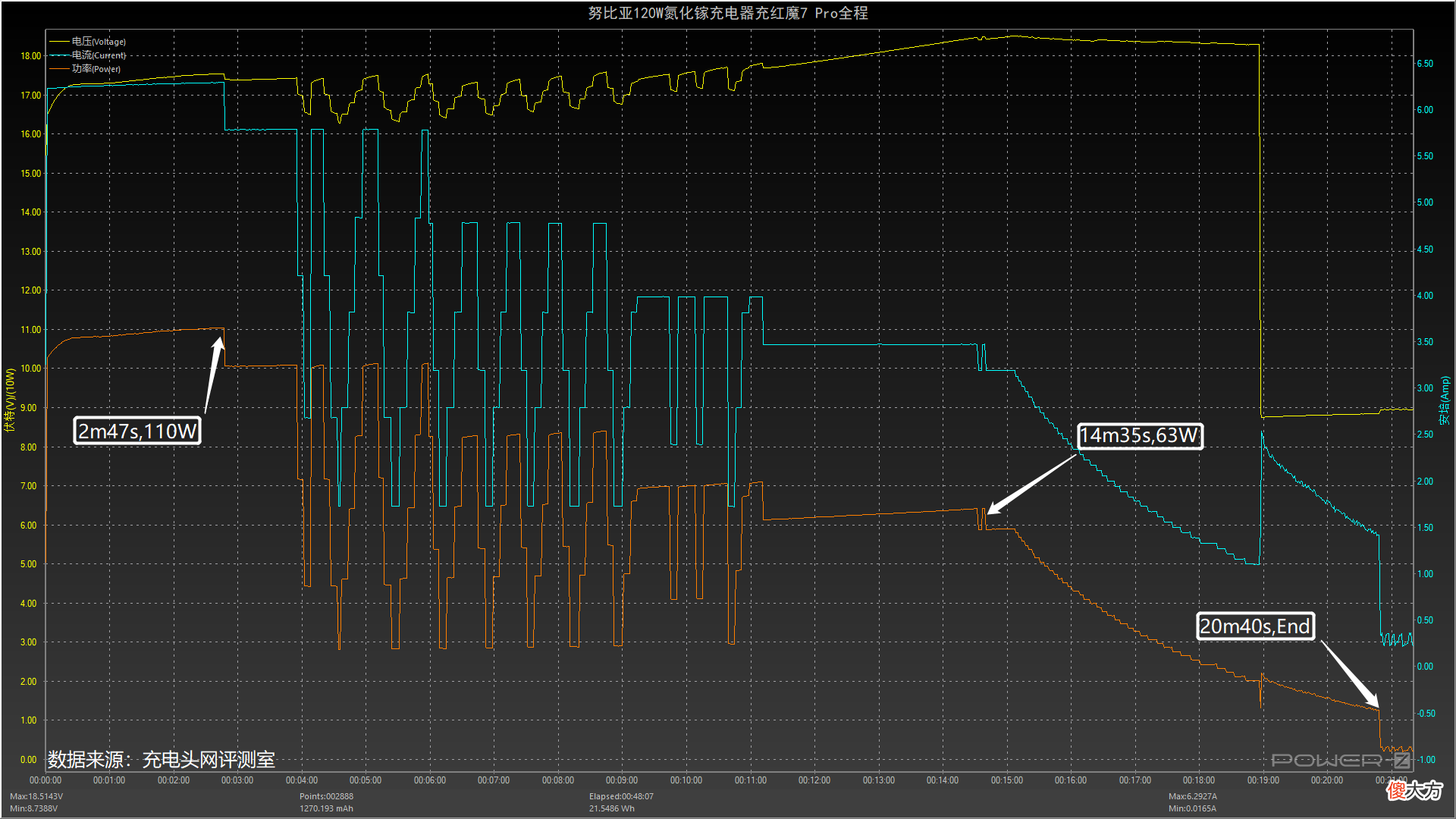Screen dimensions: 1456x819
Task: Click the 8.00 voltage axis tick label
Action: (29, 447)
